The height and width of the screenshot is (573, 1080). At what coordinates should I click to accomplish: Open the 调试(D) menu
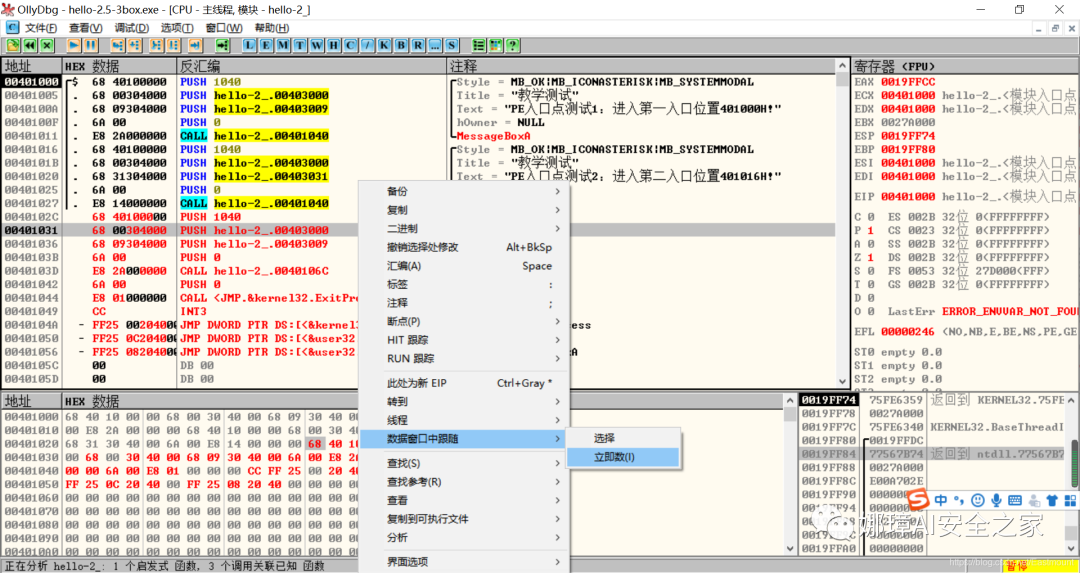pyautogui.click(x=132, y=28)
